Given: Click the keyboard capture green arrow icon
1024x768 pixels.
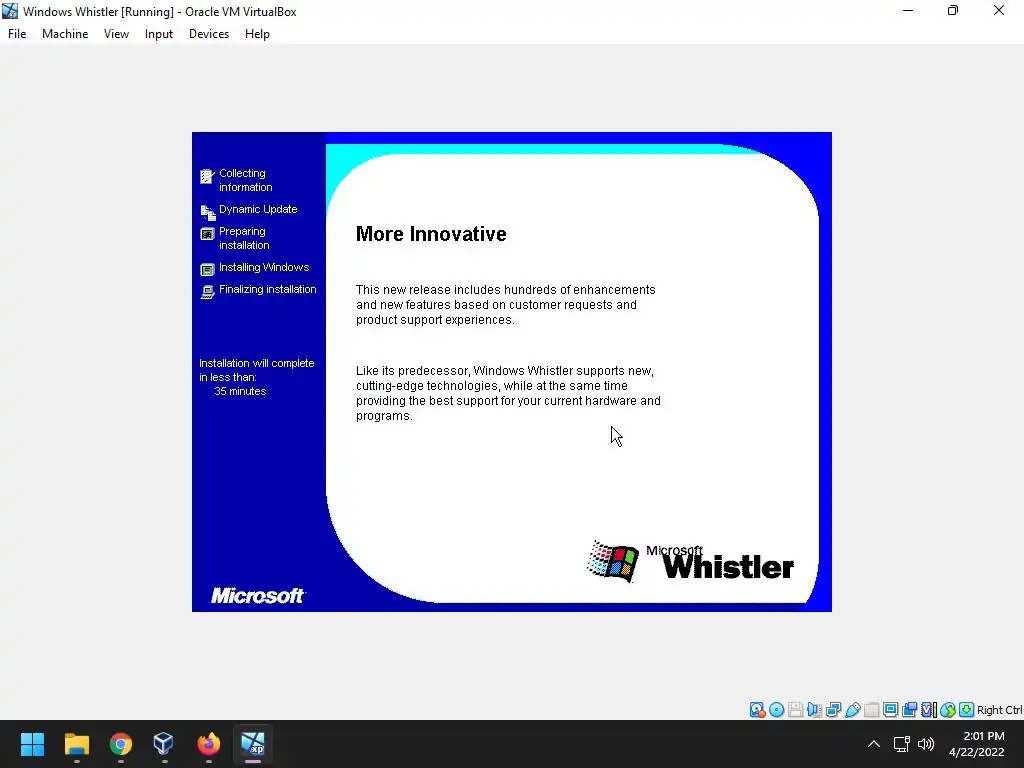Looking at the screenshot, I should 967,710.
